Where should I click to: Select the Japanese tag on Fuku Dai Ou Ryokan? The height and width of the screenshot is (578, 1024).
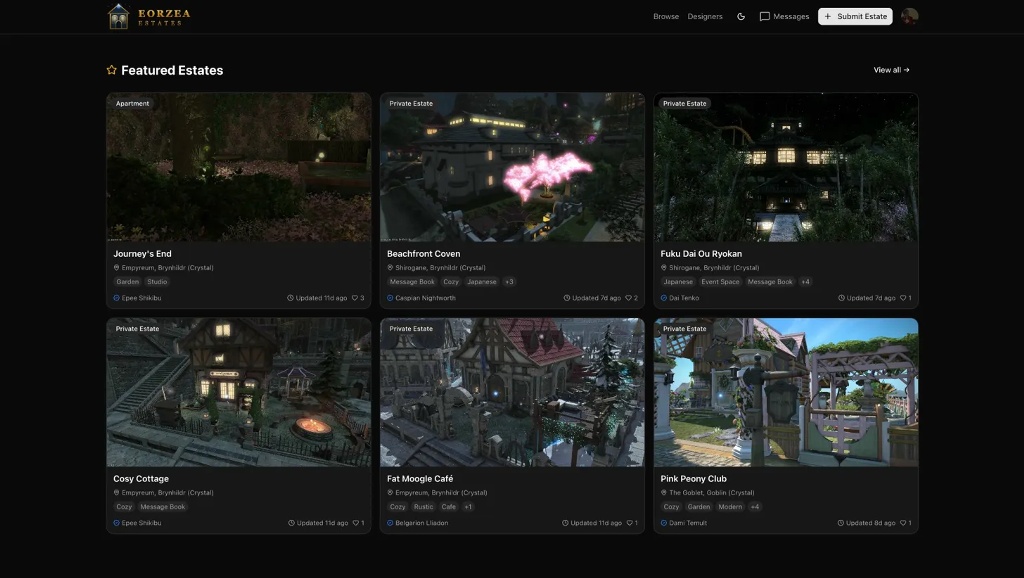(x=677, y=282)
